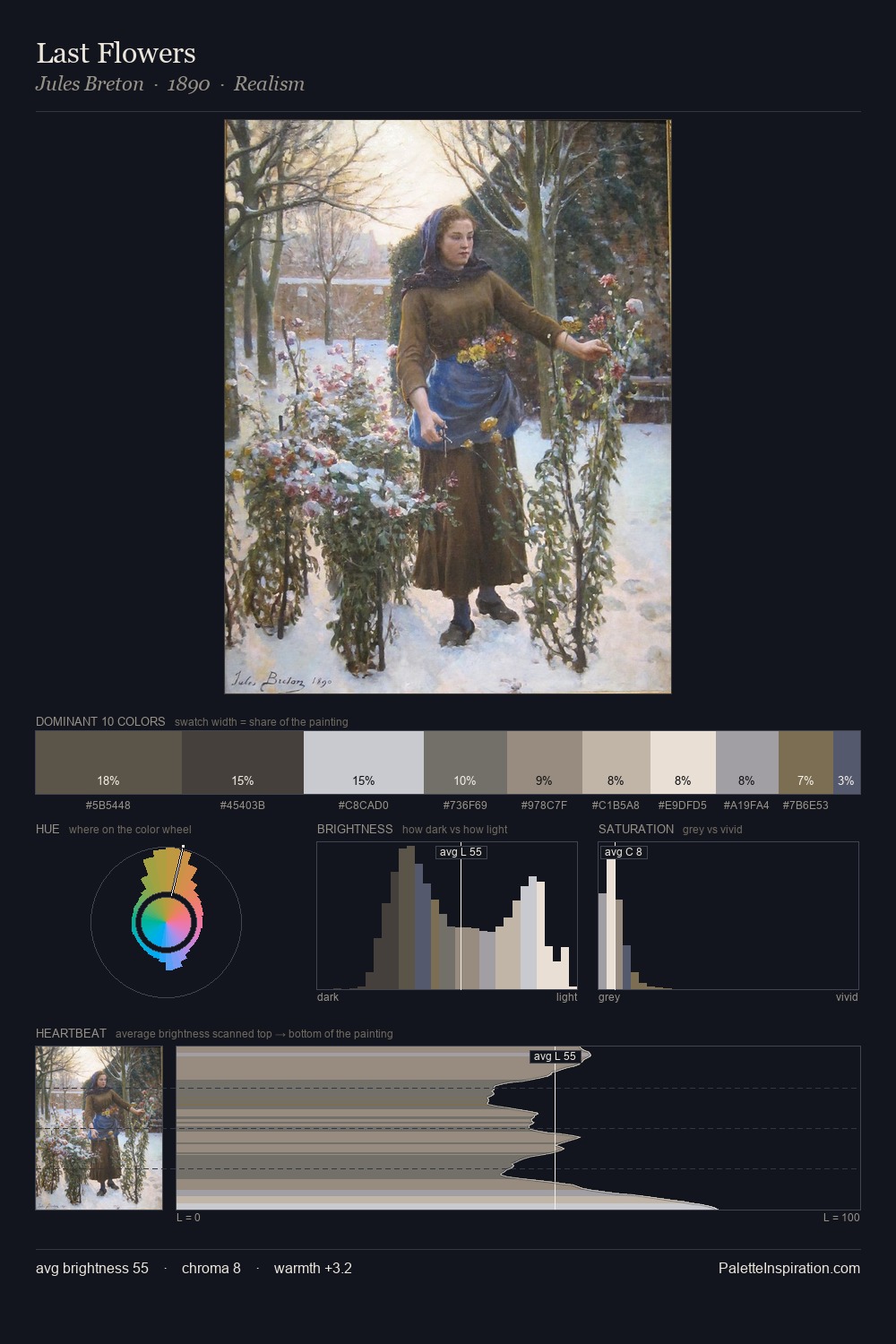Click the 'dark' axis label
Viewport: 896px width, 1344px height.
point(328,997)
